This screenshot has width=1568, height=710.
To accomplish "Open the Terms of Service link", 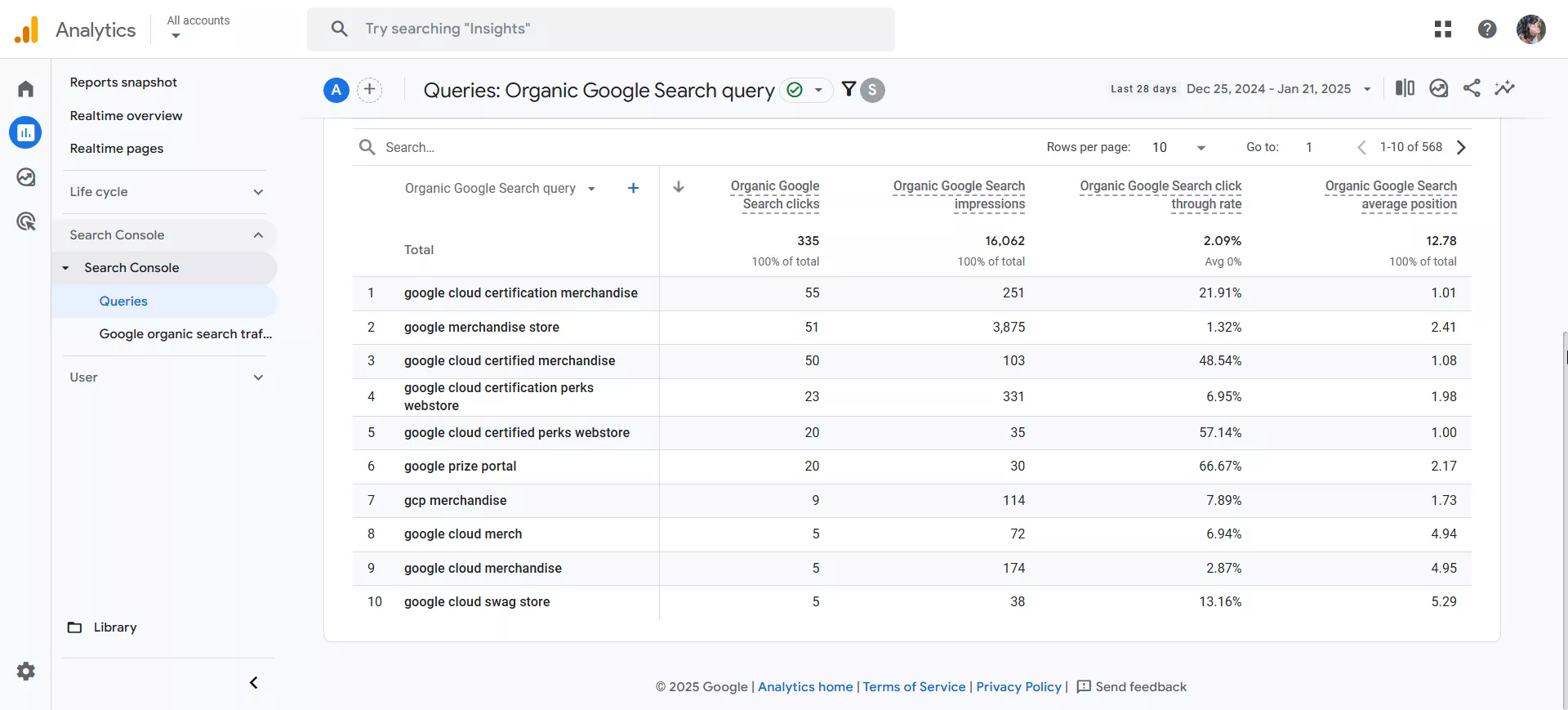I will click(914, 687).
